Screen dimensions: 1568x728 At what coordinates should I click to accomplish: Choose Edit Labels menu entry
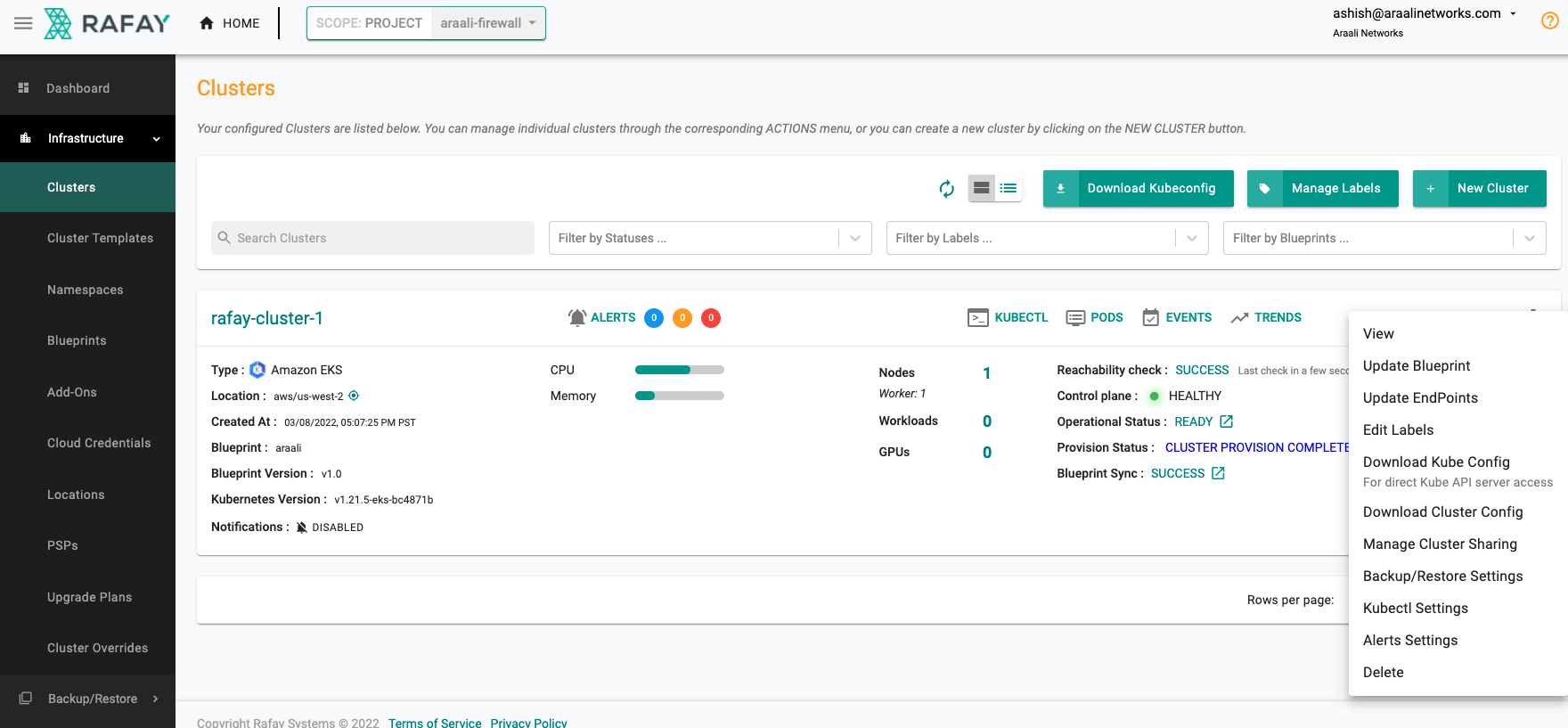pos(1458,429)
